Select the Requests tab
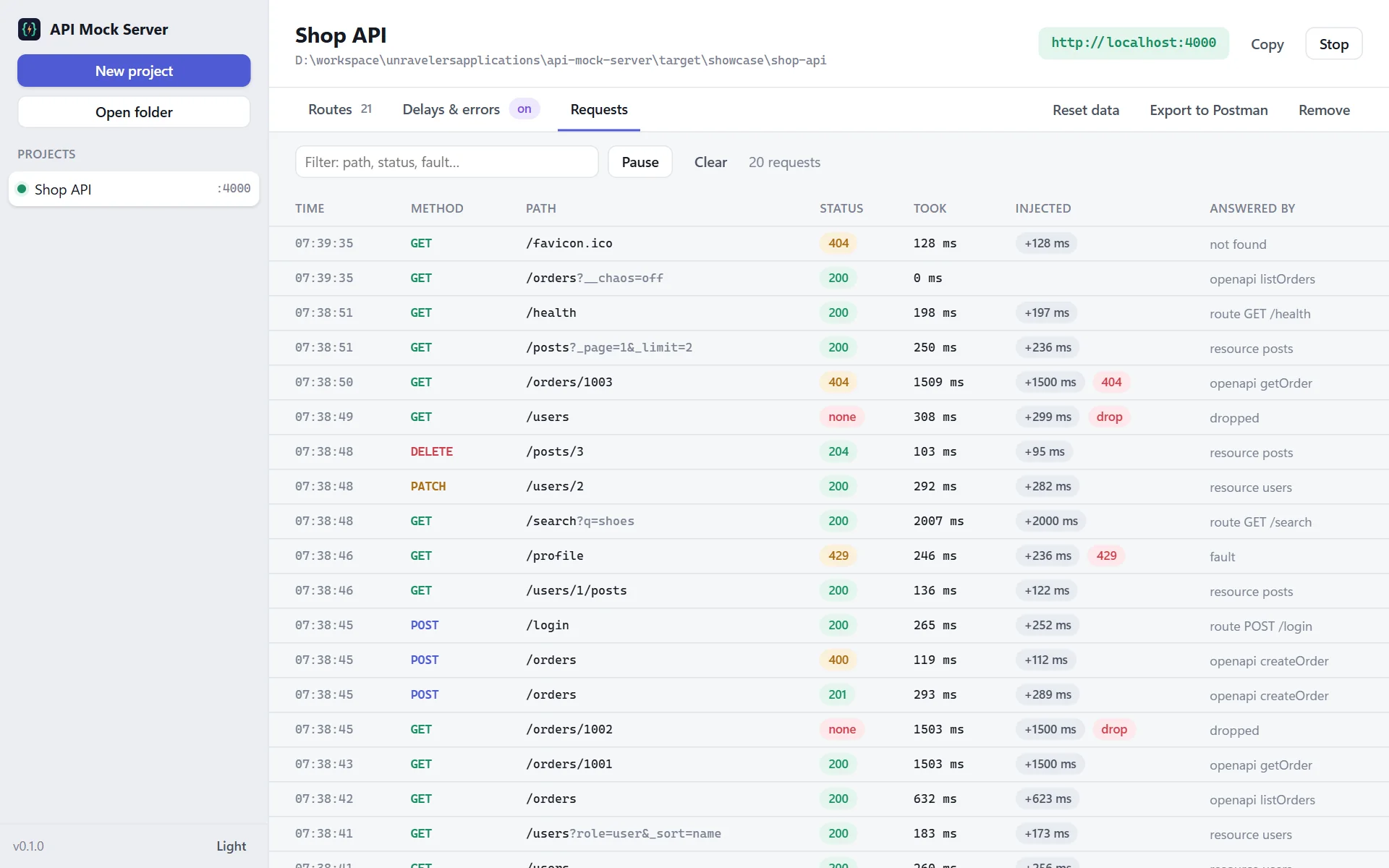The image size is (1389, 868). tap(598, 109)
